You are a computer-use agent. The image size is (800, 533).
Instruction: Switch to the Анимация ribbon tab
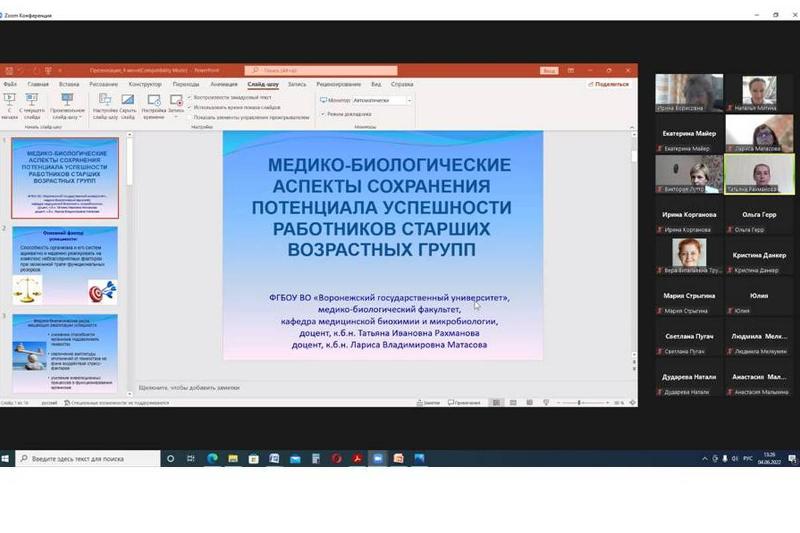point(223,85)
